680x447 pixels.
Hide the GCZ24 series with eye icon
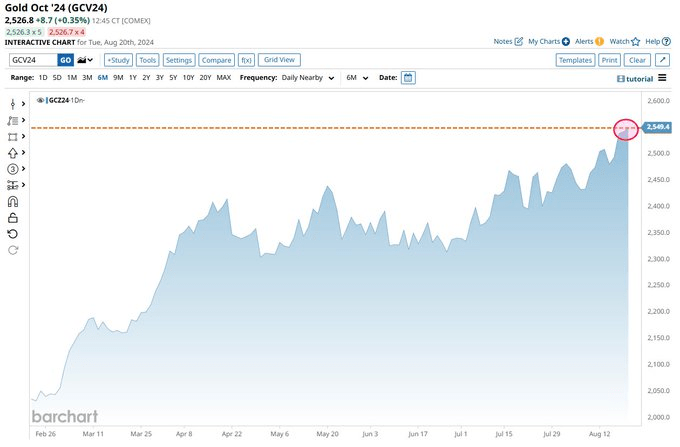(41, 100)
